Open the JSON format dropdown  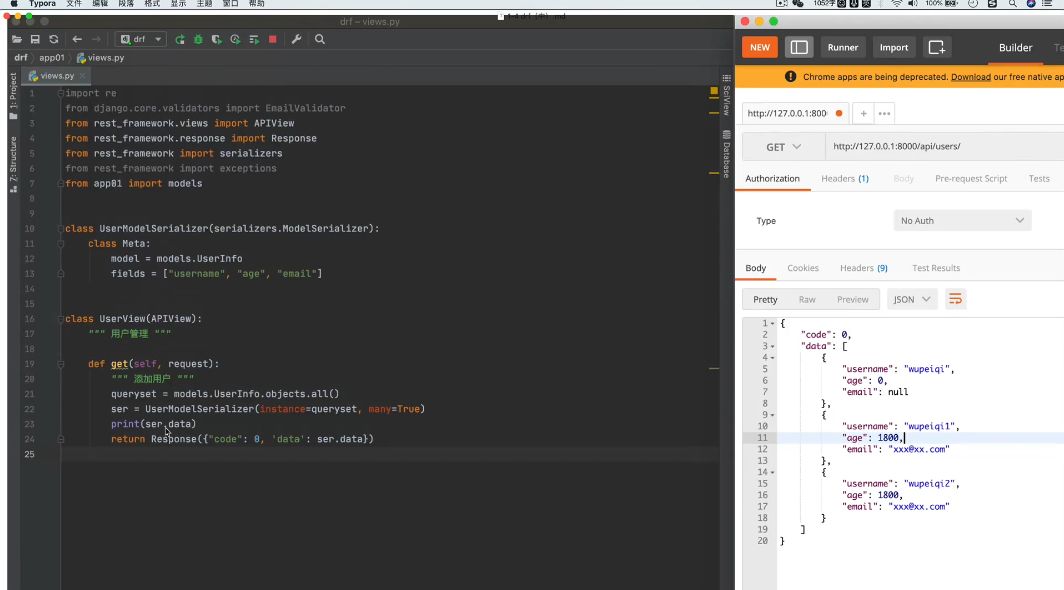[x=911, y=299]
